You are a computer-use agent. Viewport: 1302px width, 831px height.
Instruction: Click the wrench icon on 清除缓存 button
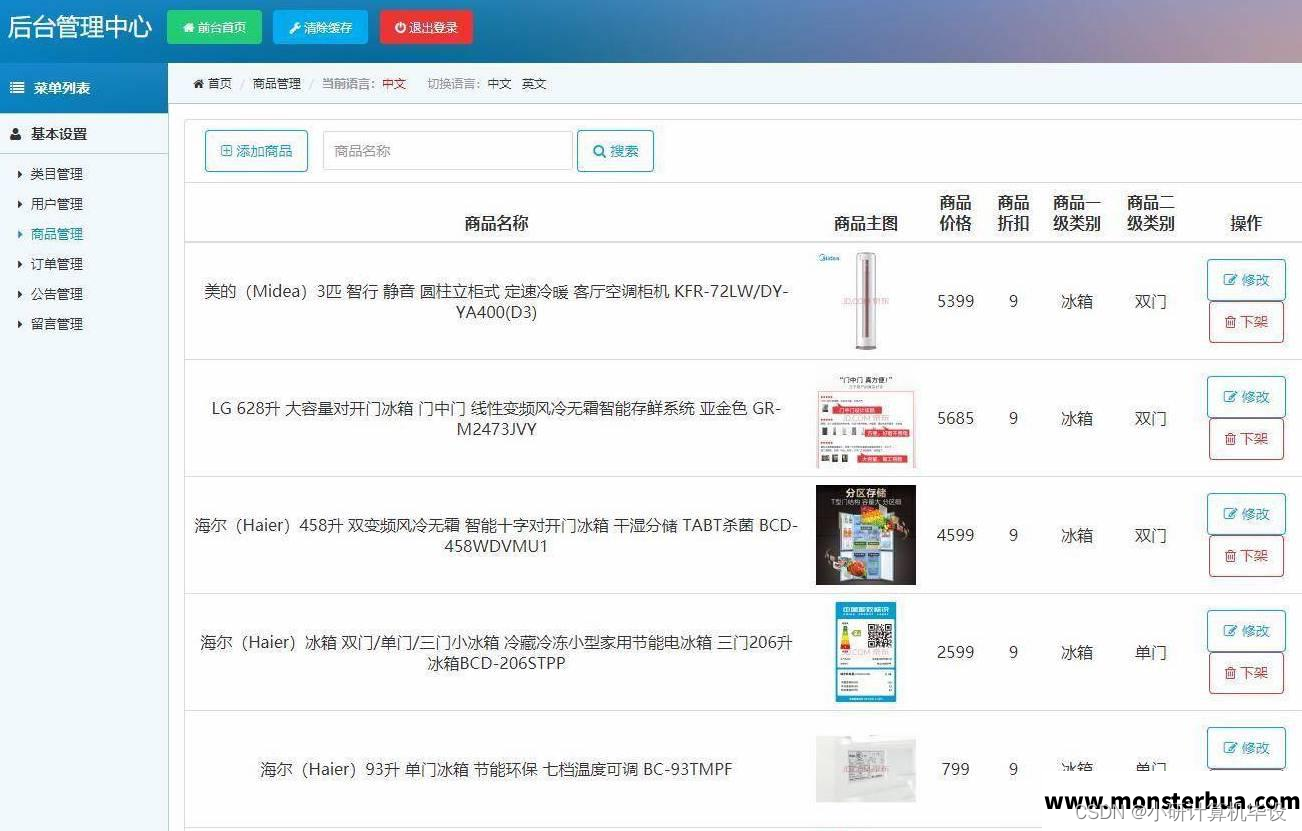[293, 27]
